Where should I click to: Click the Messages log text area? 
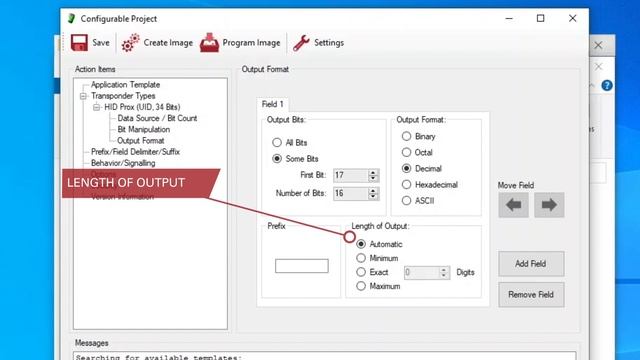[324, 356]
